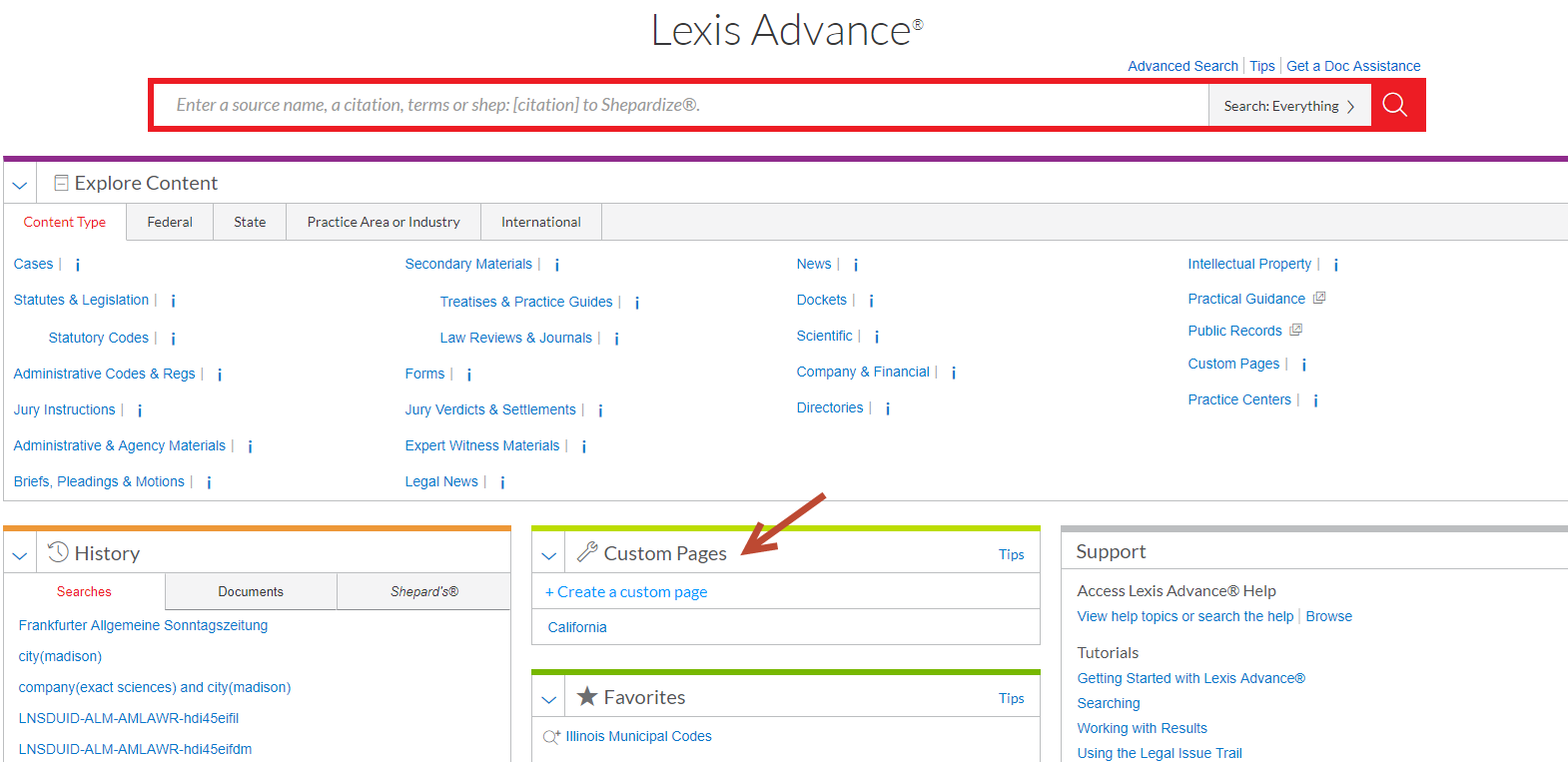The image size is (1568, 762).
Task: Show info for Administrative Codes & Regs
Action: (220, 375)
